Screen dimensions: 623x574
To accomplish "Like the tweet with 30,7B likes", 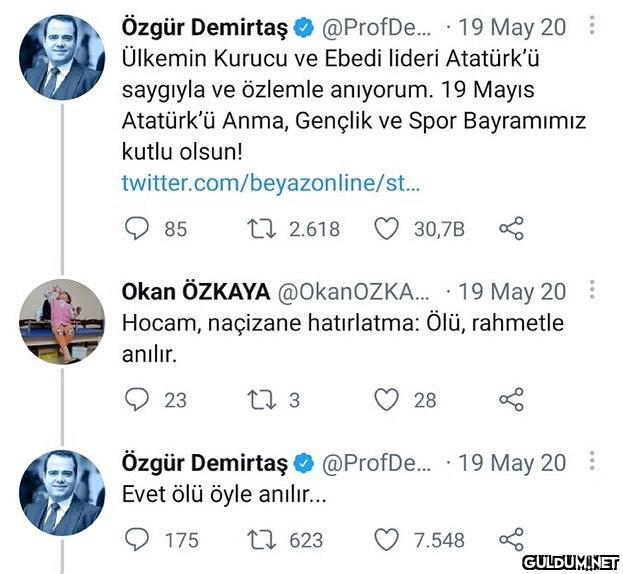I will click(387, 229).
